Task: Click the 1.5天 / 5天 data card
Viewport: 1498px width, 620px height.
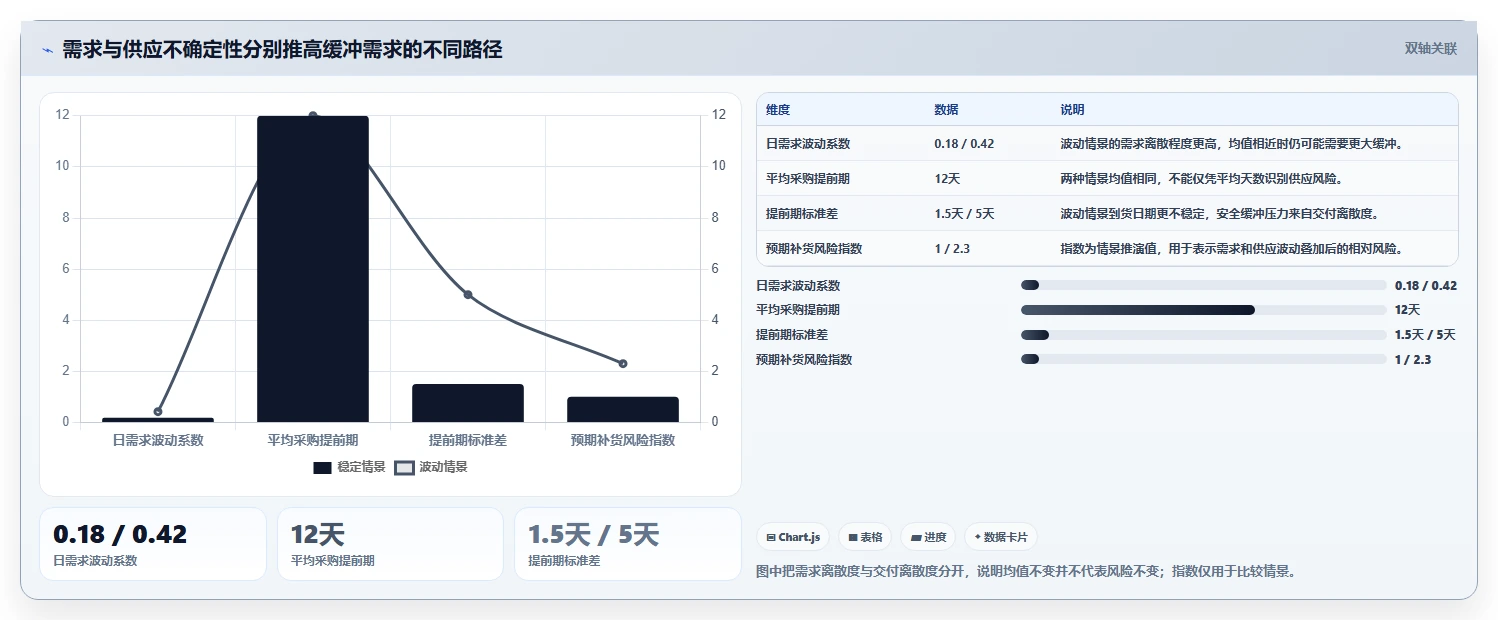Action: [628, 544]
